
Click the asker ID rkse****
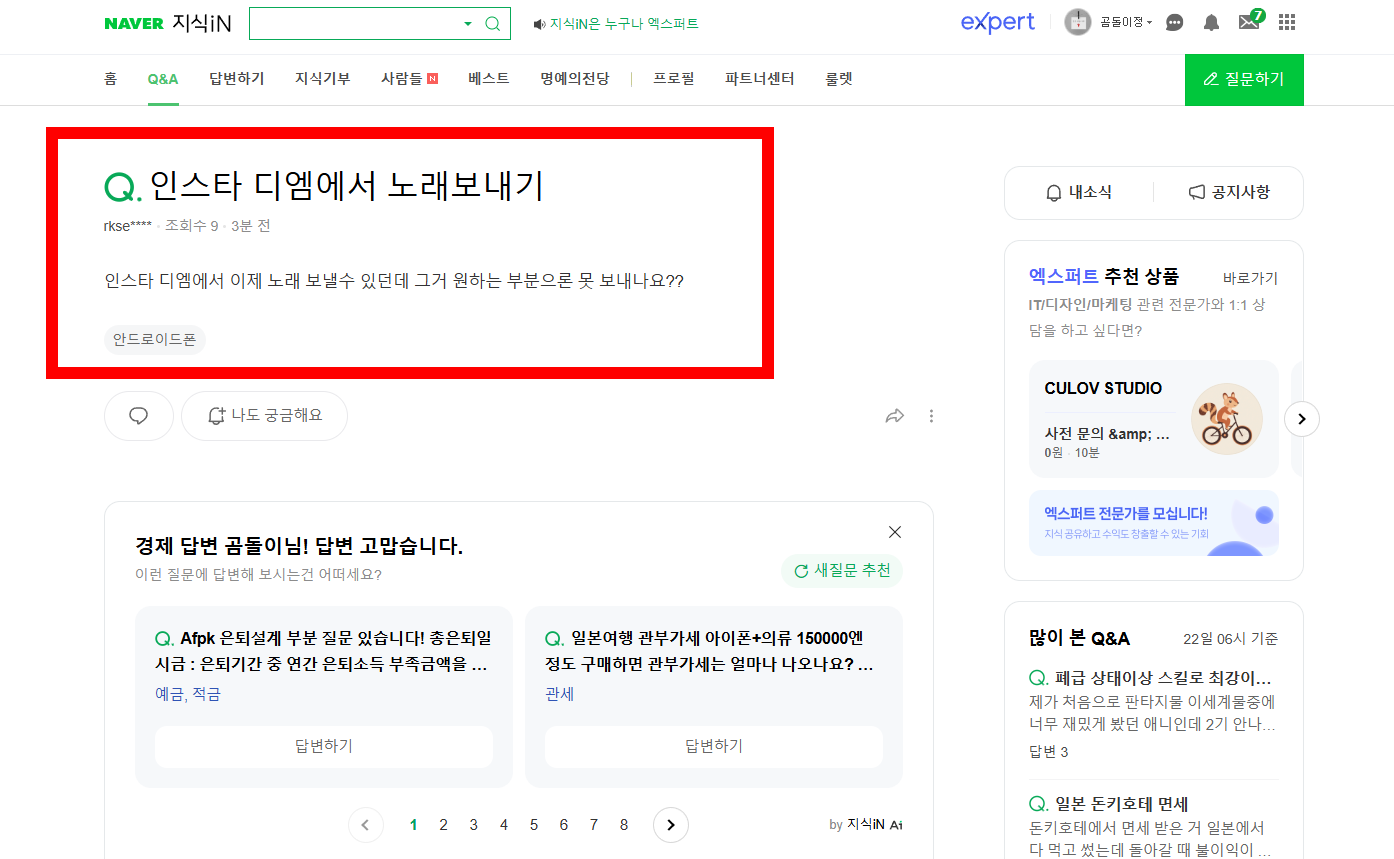click(x=128, y=226)
